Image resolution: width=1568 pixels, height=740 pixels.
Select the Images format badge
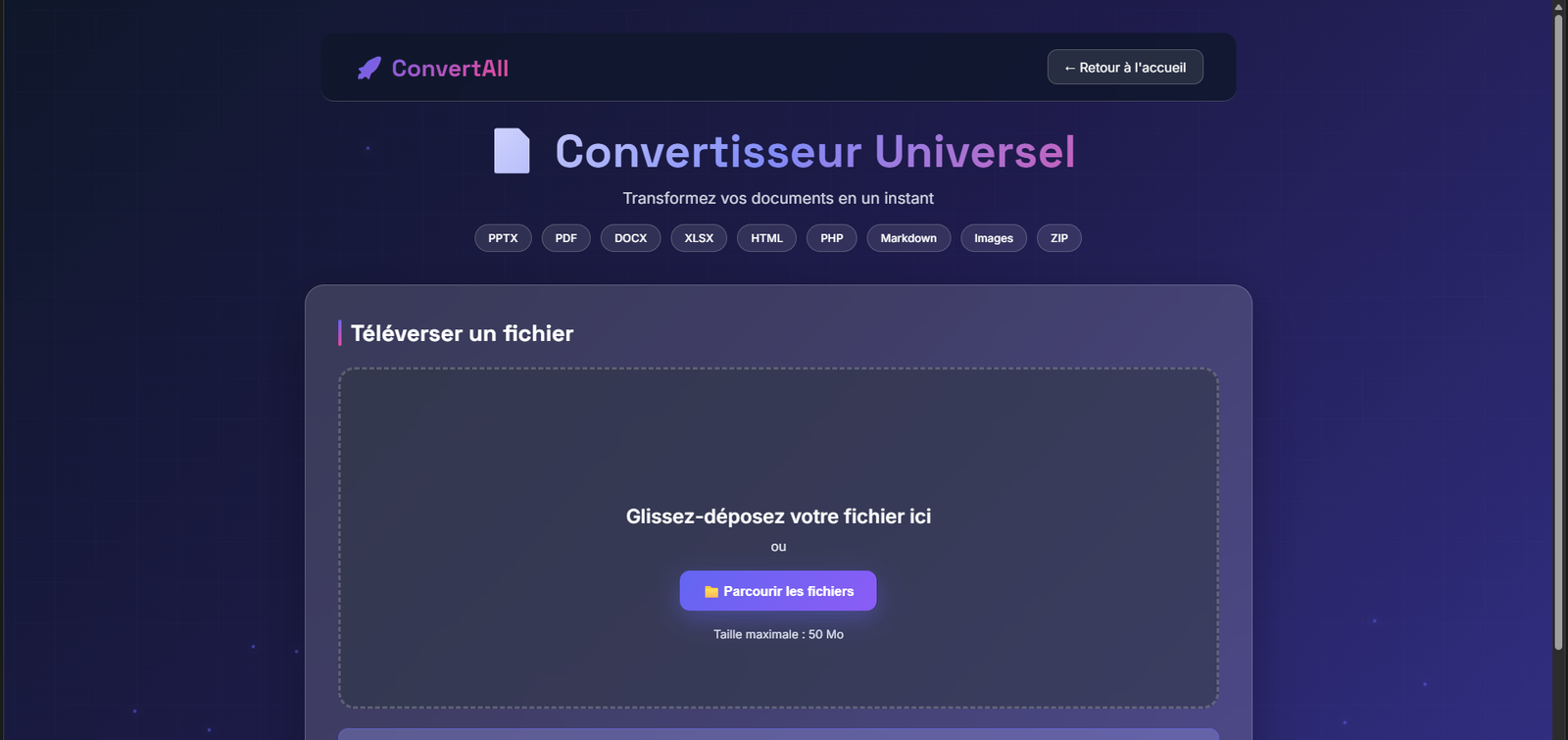coord(994,238)
